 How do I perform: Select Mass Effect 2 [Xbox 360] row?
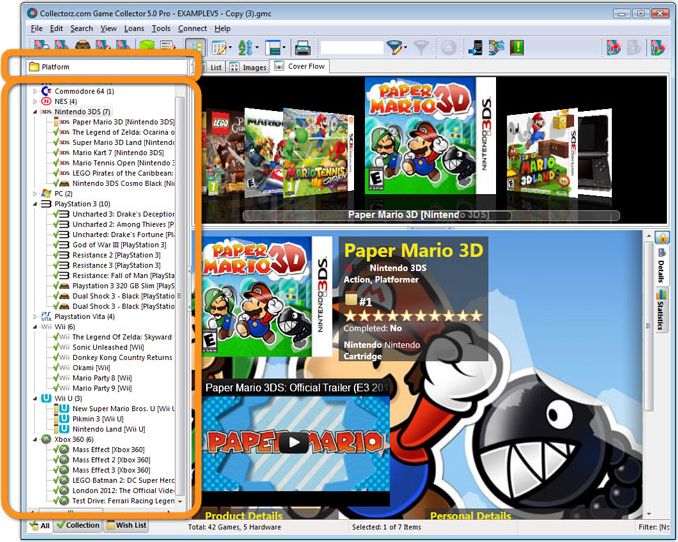click(x=111, y=460)
